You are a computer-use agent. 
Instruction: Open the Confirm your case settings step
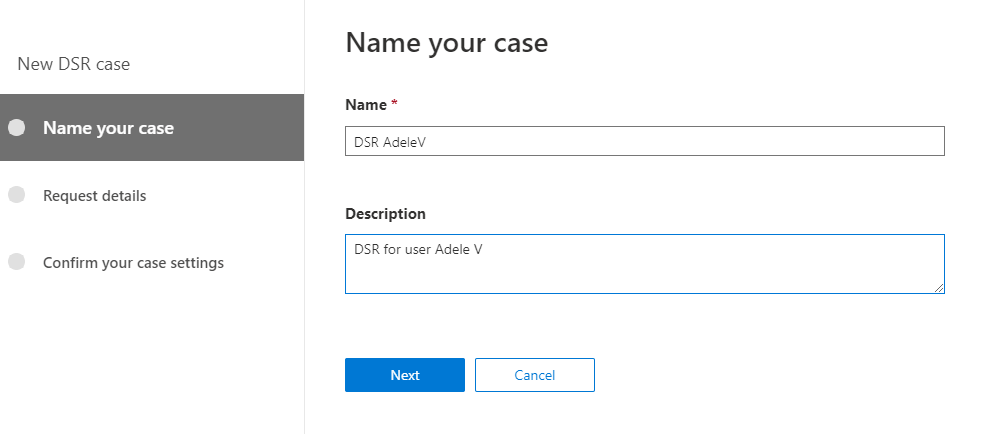click(133, 263)
